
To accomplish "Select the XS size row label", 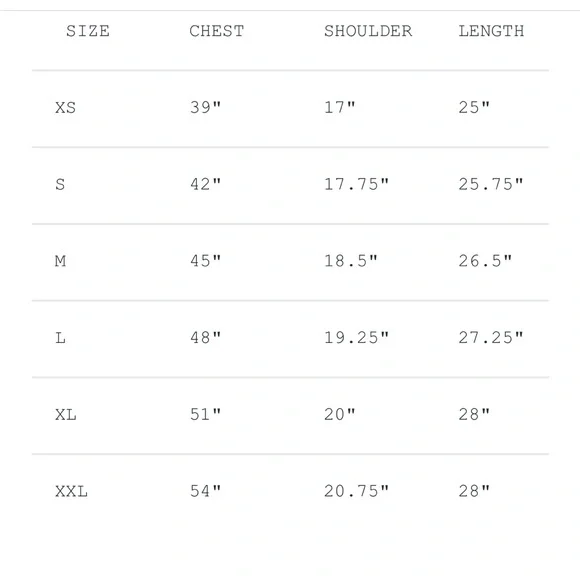I will tap(65, 108).
